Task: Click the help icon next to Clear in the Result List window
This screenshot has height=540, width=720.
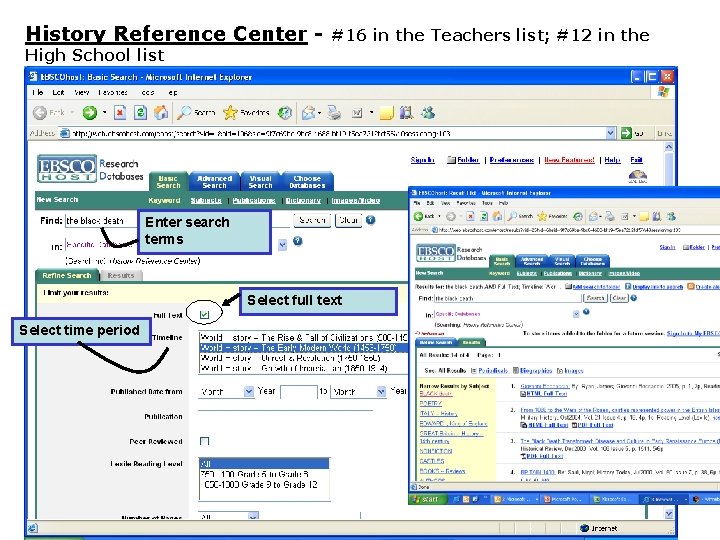Action: point(634,298)
